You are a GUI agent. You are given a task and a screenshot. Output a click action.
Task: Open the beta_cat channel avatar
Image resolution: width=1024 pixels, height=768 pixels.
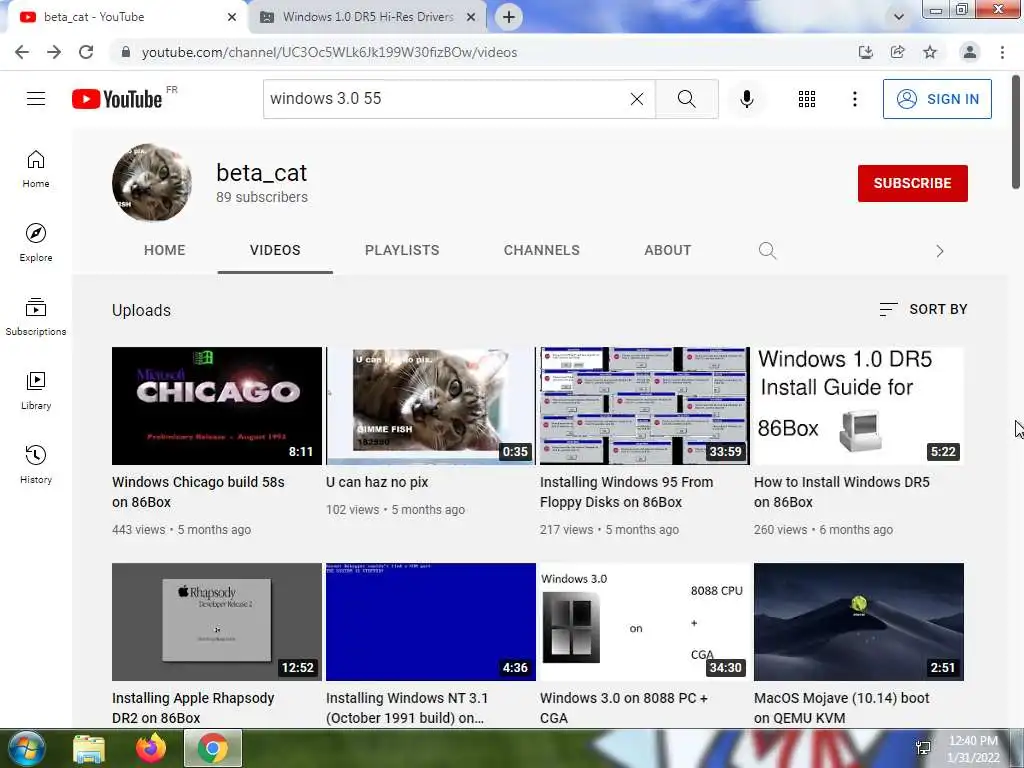152,183
